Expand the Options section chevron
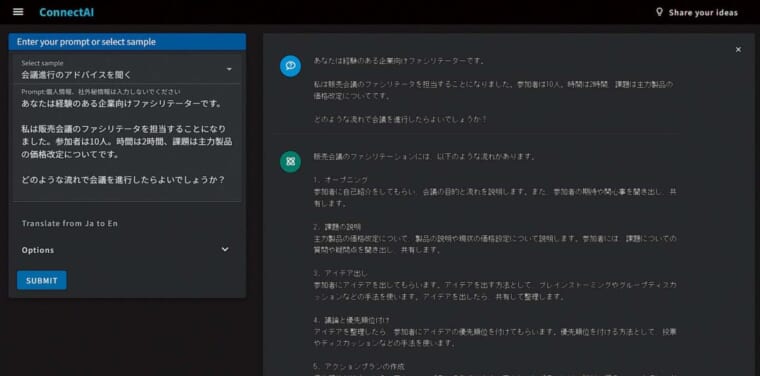 225,250
